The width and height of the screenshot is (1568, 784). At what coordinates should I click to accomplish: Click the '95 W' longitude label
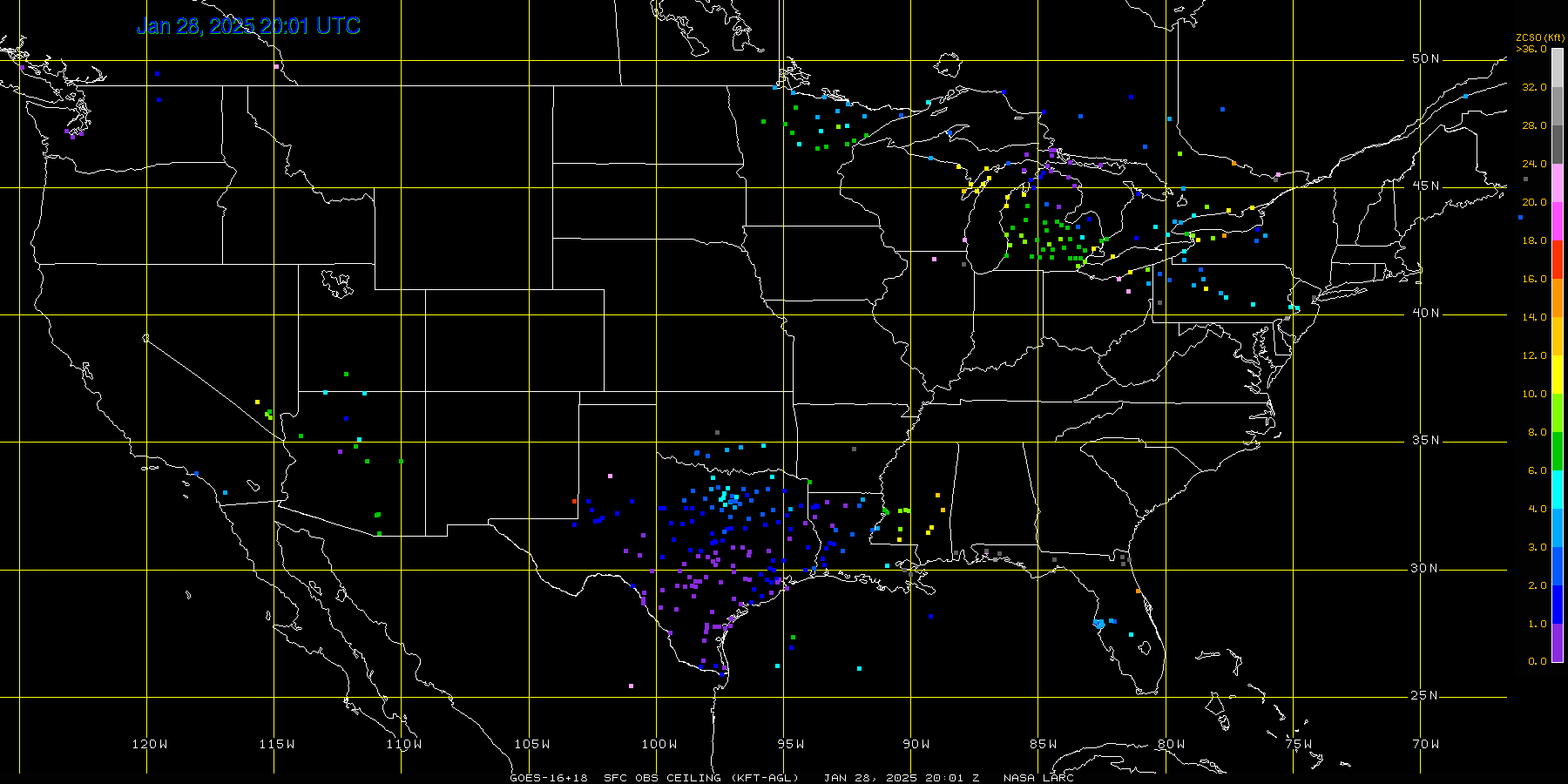pyautogui.click(x=791, y=744)
